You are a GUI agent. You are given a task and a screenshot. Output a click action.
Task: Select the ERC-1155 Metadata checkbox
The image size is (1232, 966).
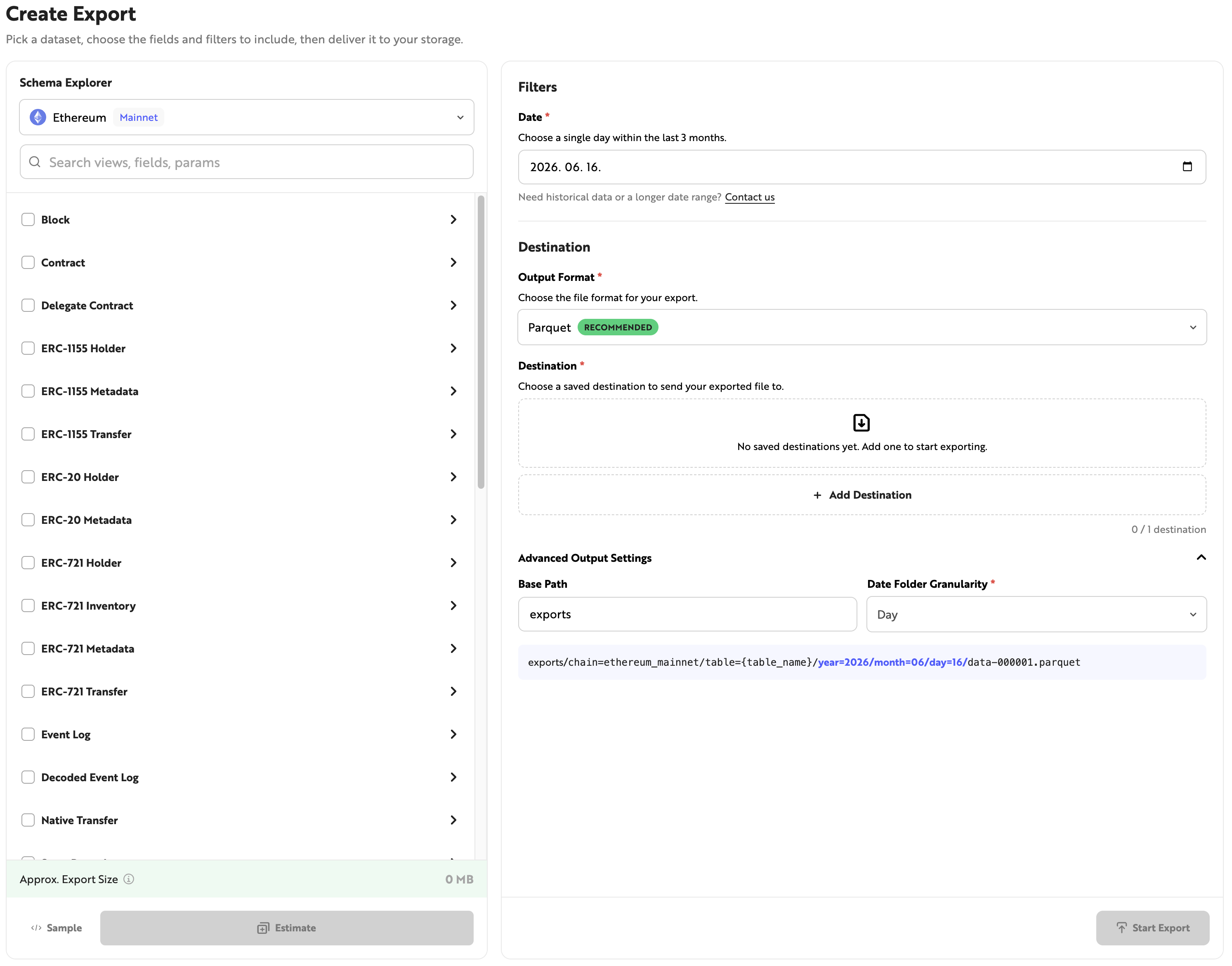click(x=28, y=391)
